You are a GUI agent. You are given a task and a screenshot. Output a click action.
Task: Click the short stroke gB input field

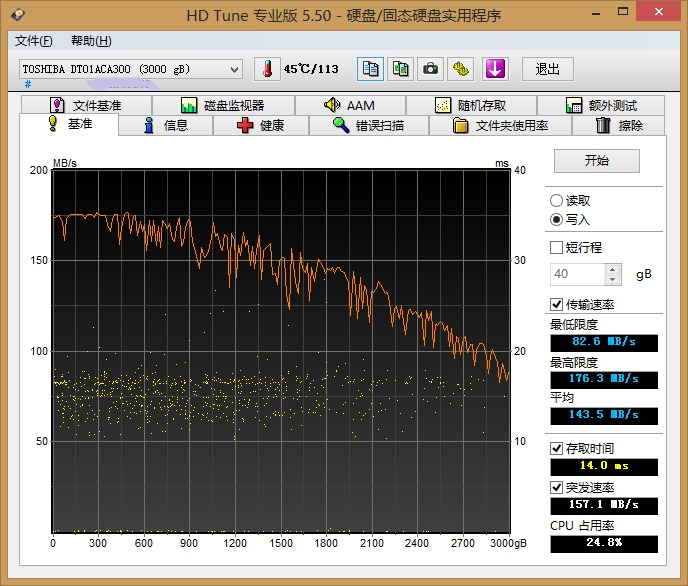577,274
